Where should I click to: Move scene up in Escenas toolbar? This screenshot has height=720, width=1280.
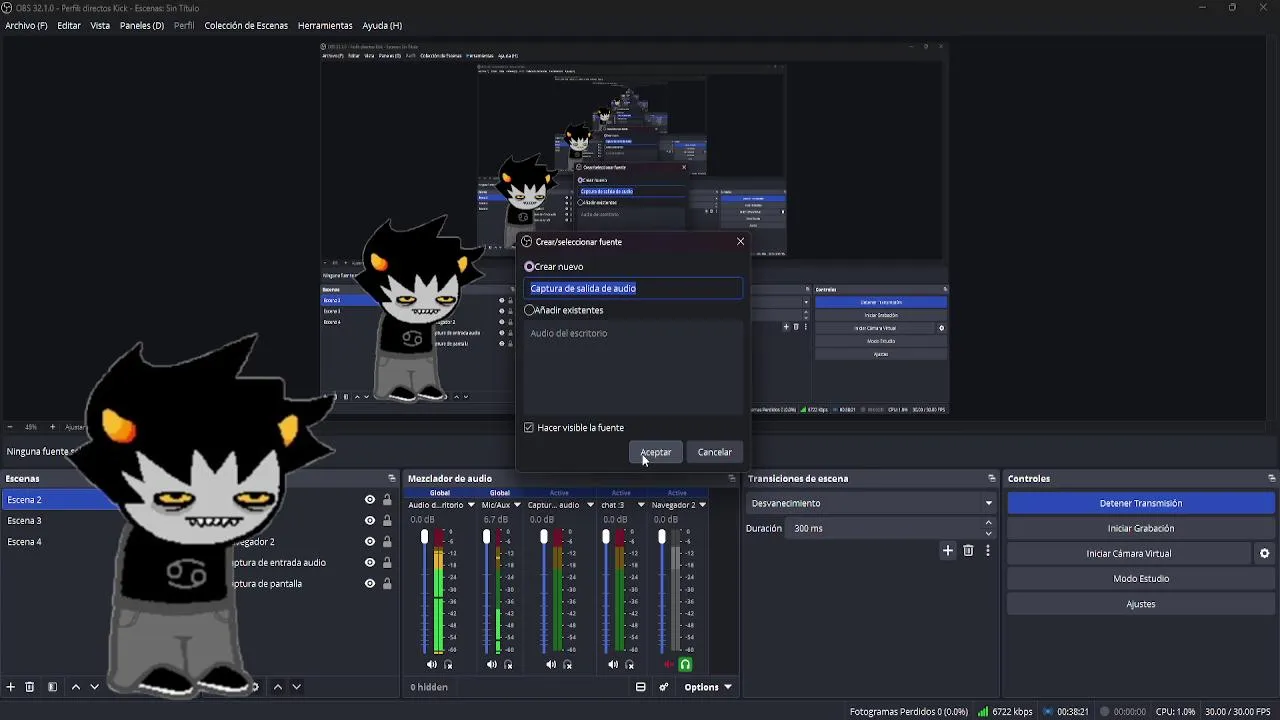coord(75,687)
